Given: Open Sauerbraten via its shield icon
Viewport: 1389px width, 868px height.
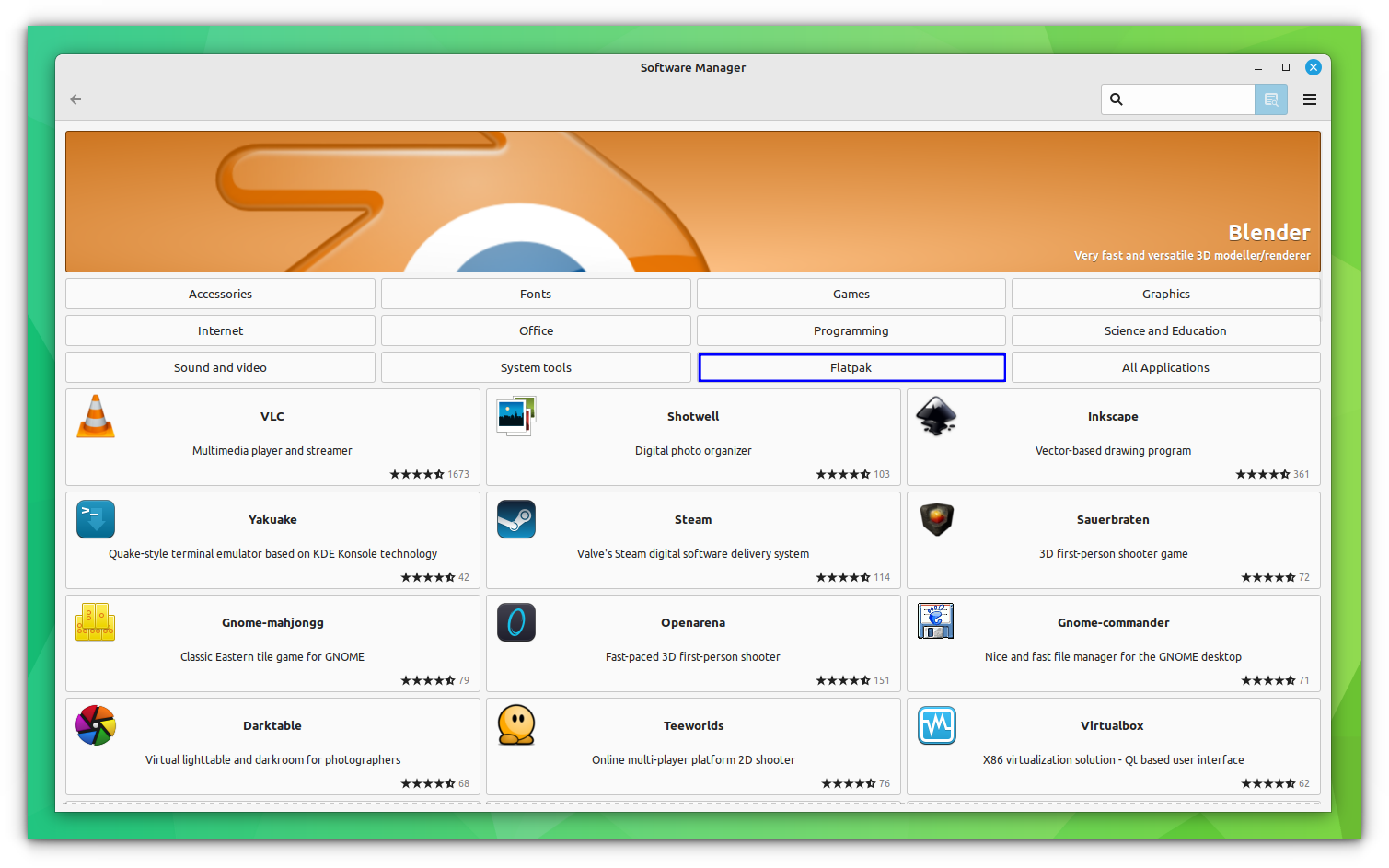Looking at the screenshot, I should [936, 519].
